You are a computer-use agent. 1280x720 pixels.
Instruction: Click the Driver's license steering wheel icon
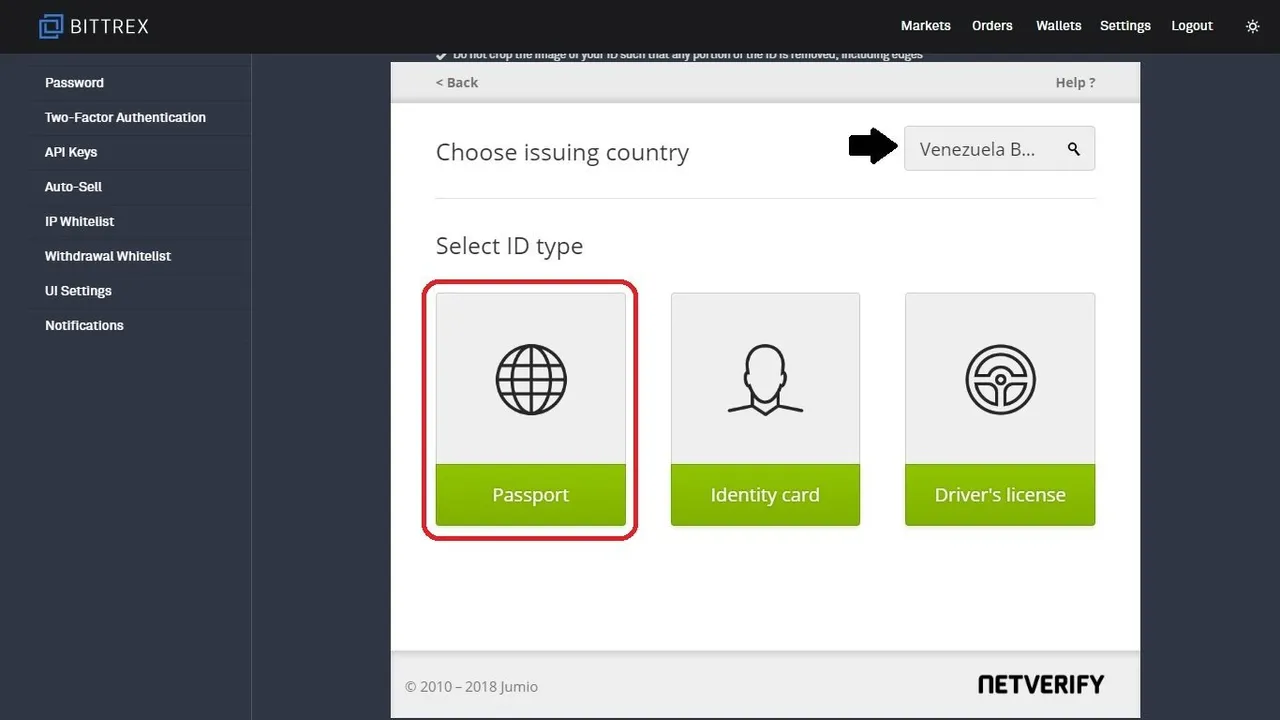click(x=1000, y=379)
